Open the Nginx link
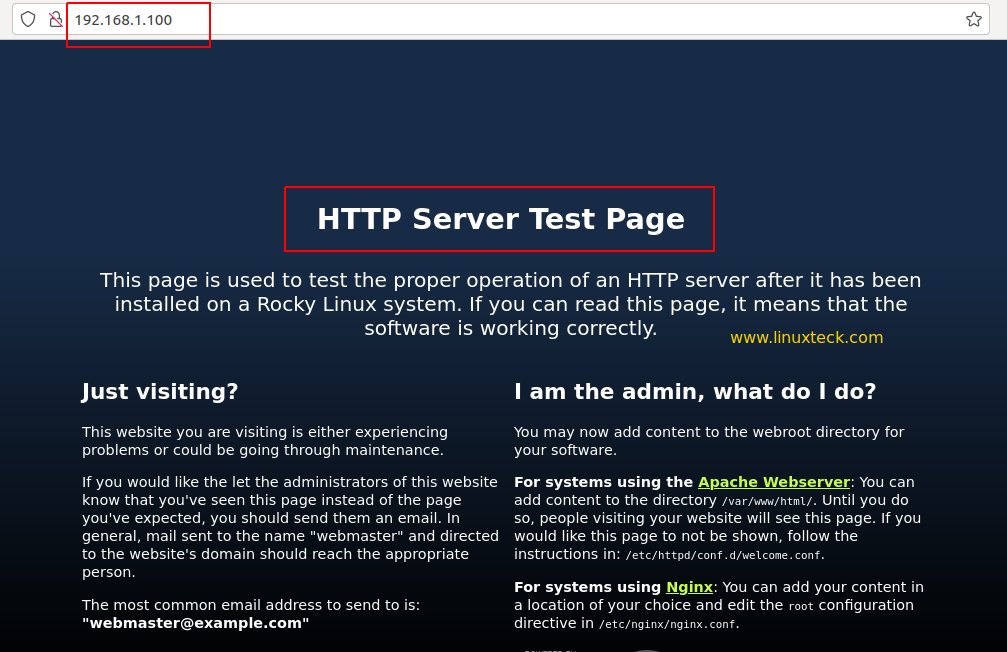1007x652 pixels. [x=689, y=587]
